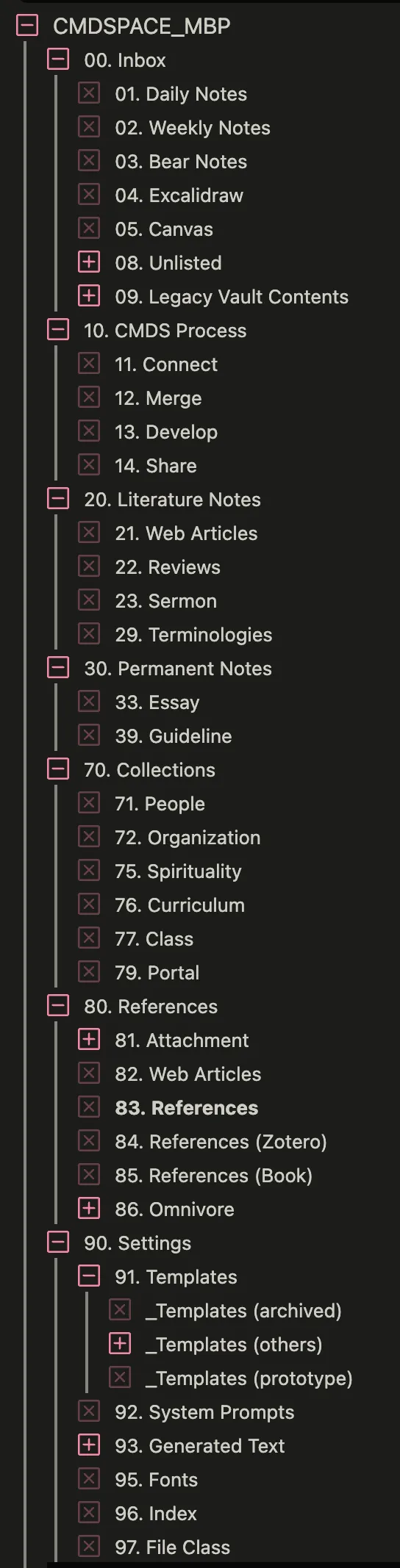The width and height of the screenshot is (400, 1568).
Task: Click the X icon beside 01. Daily Notes
Action: (89, 93)
